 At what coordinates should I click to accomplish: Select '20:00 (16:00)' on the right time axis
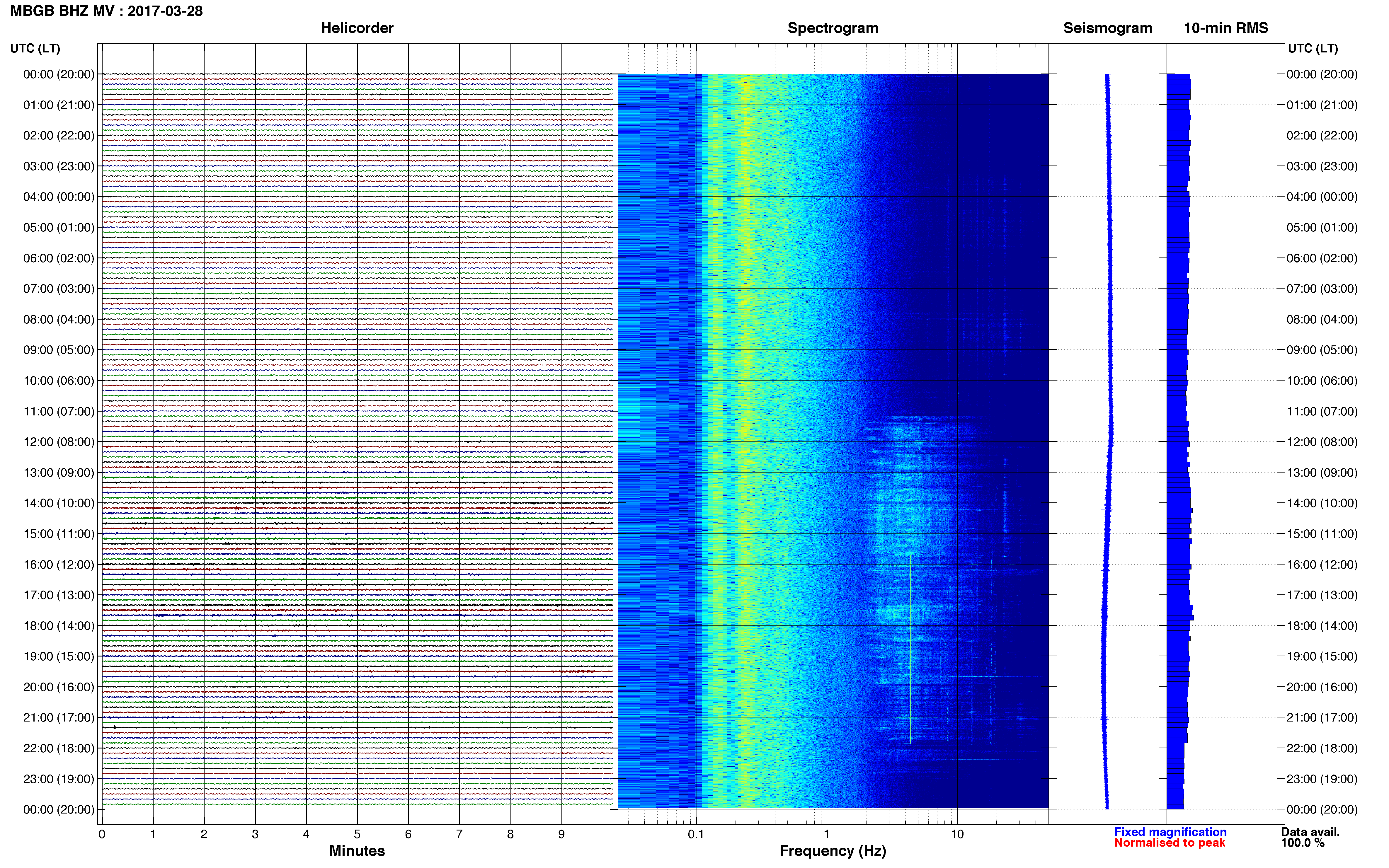(1322, 687)
